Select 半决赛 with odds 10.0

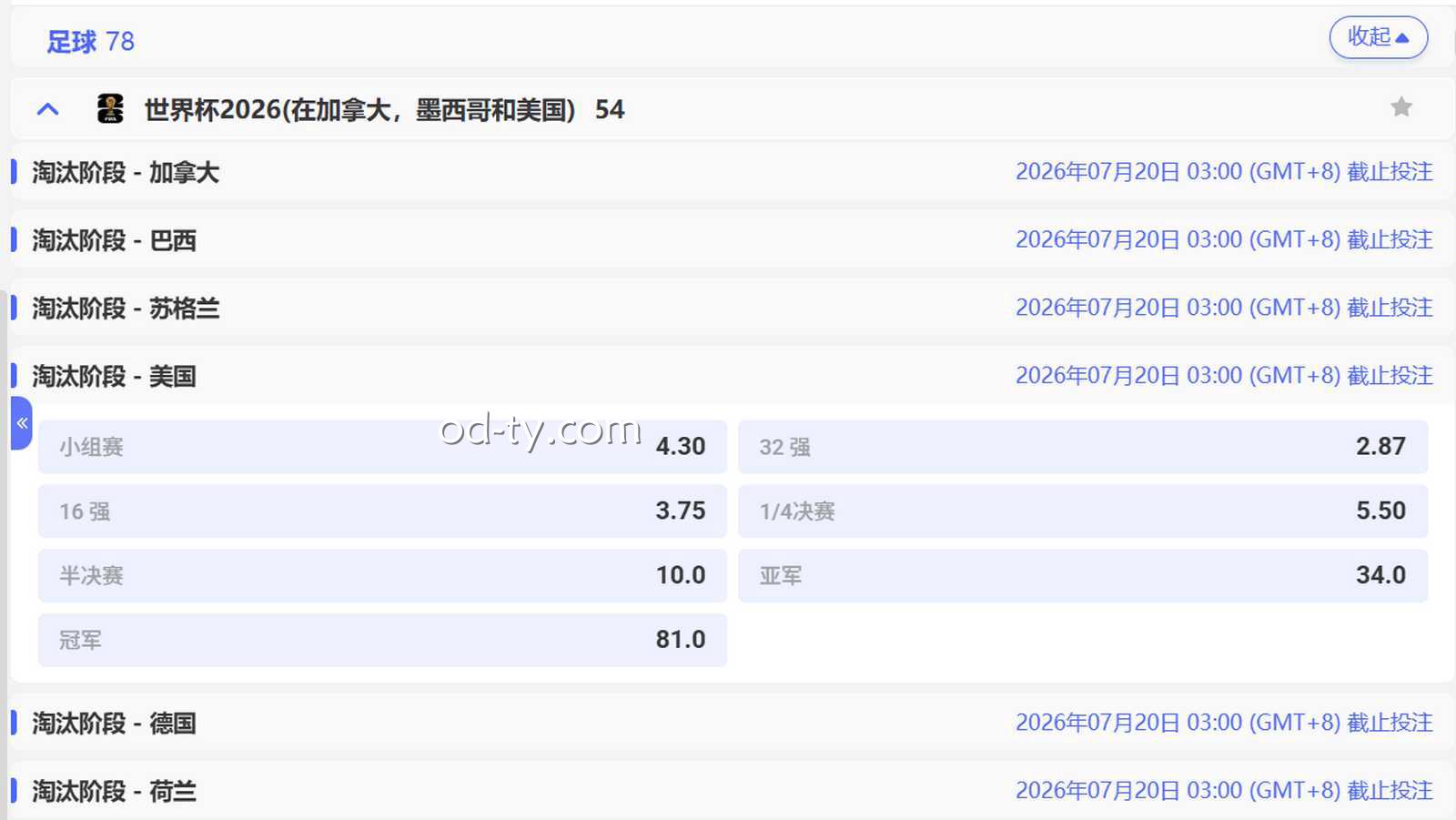[380, 575]
